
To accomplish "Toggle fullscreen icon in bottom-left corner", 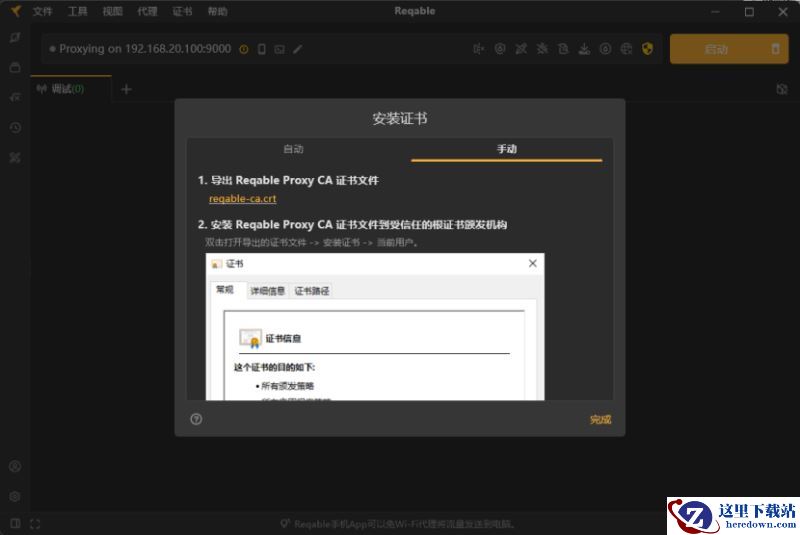I will (x=35, y=523).
